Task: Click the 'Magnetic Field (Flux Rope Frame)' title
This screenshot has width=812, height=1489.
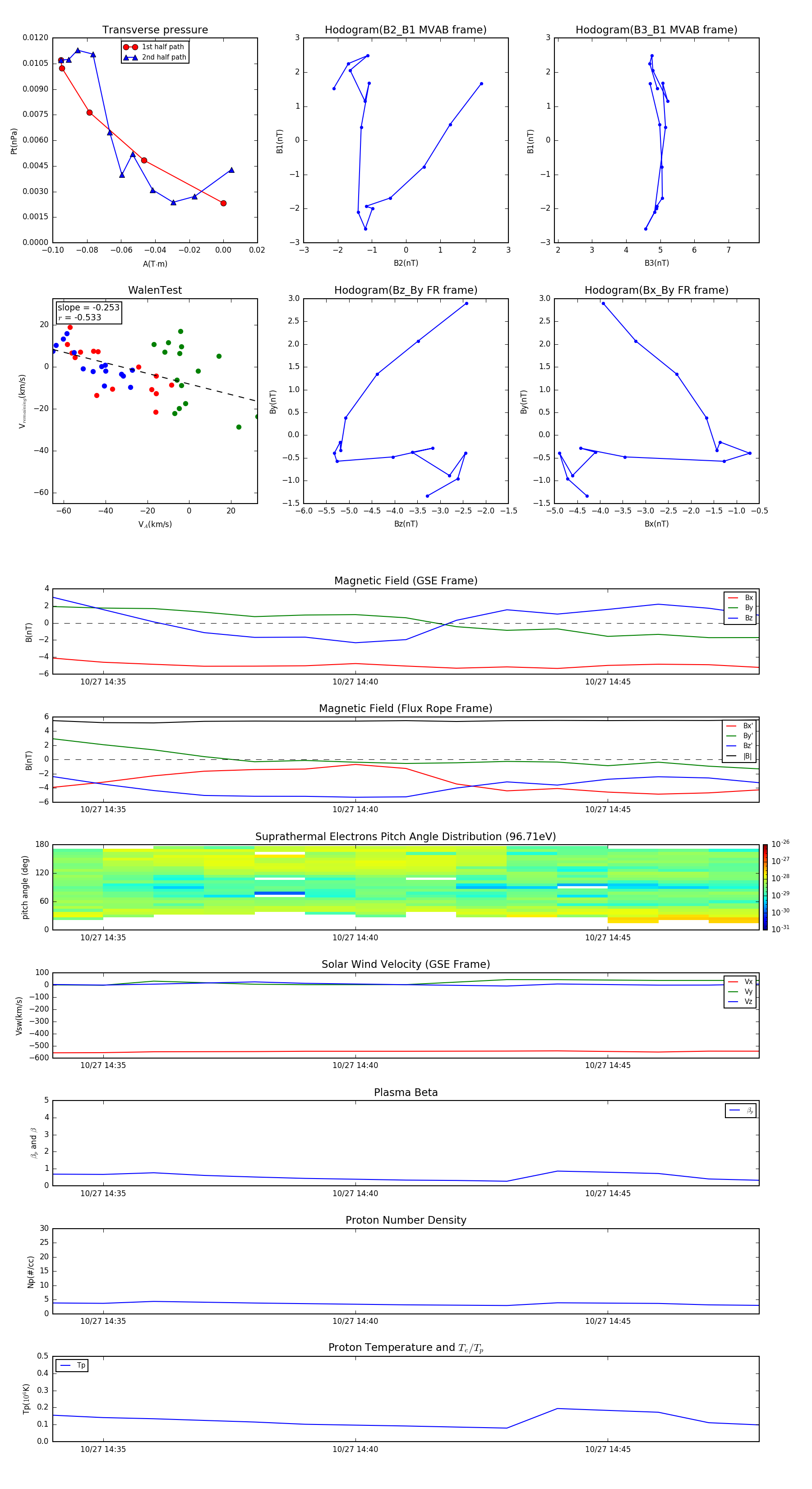Action: (x=406, y=708)
